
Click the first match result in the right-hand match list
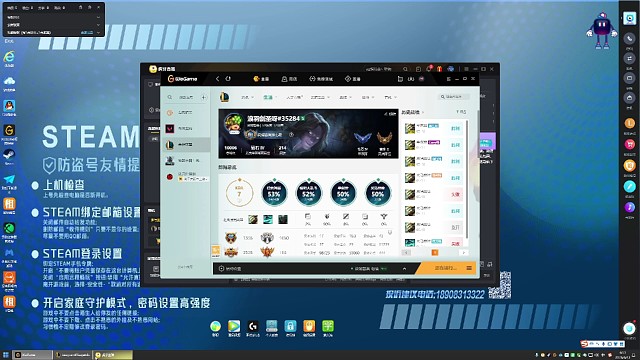[x=433, y=128]
